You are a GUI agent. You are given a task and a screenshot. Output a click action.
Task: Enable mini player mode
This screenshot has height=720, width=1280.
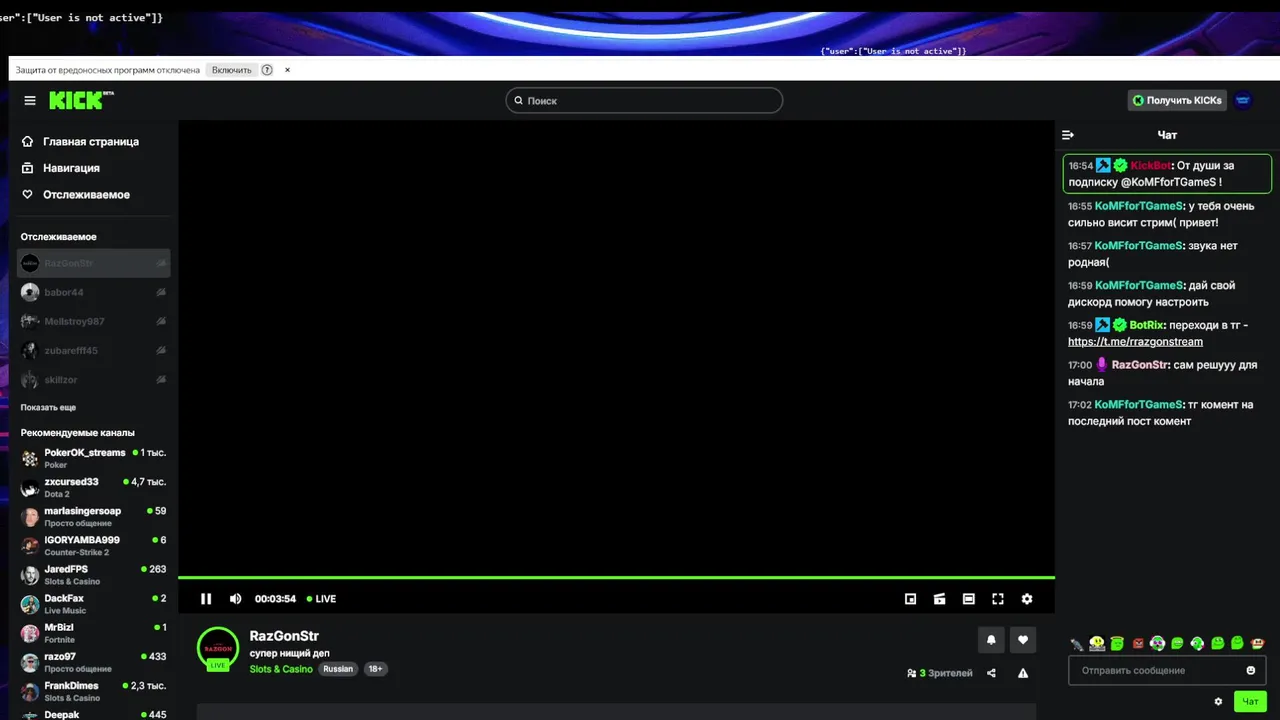coord(910,599)
